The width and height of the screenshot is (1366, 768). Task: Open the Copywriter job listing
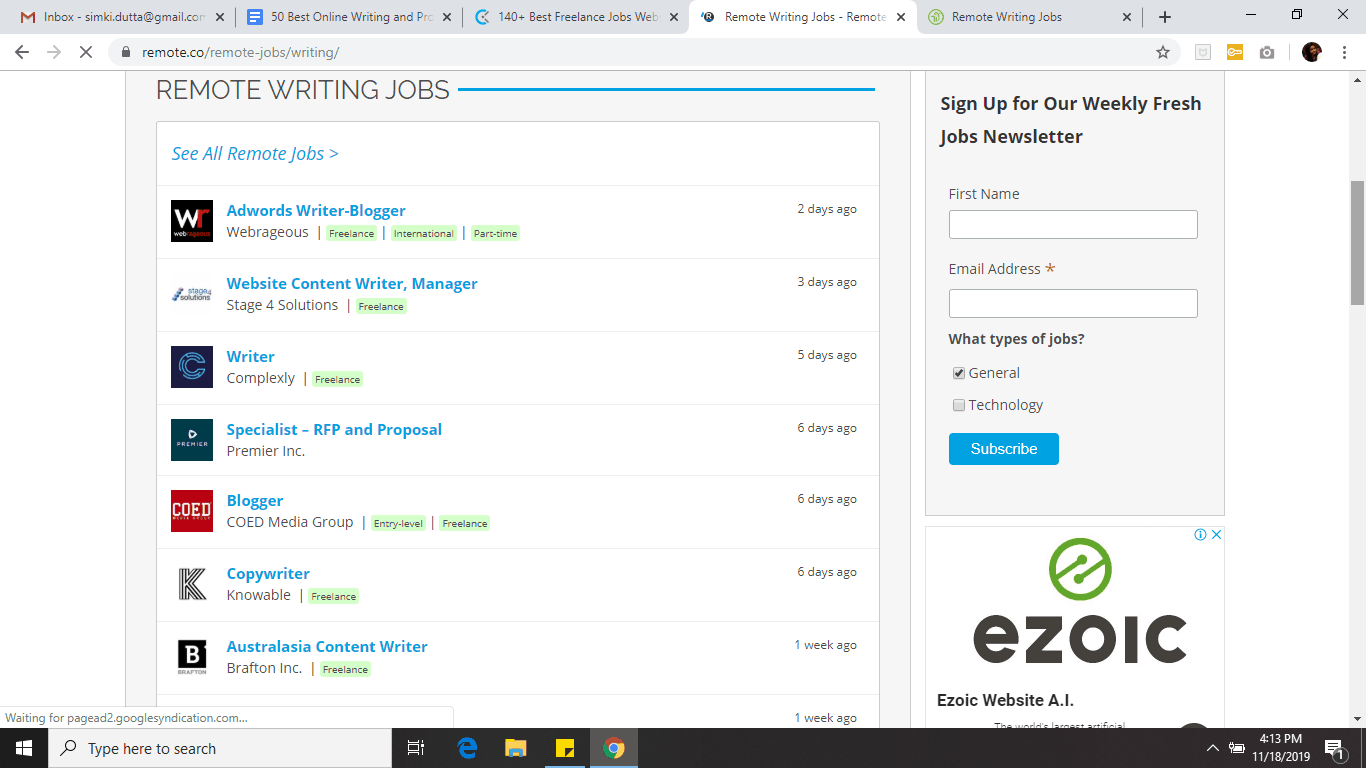coord(268,573)
